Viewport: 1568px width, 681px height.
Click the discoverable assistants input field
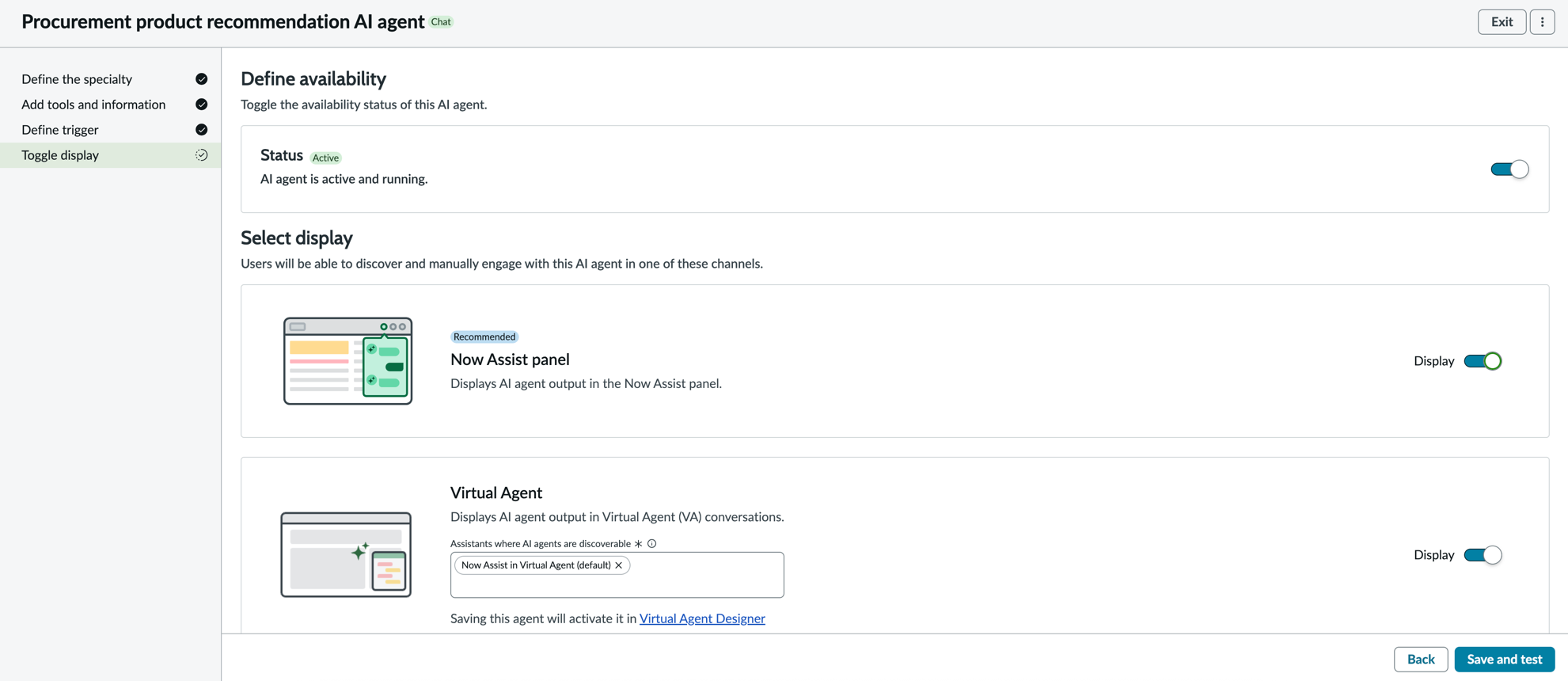click(x=617, y=575)
